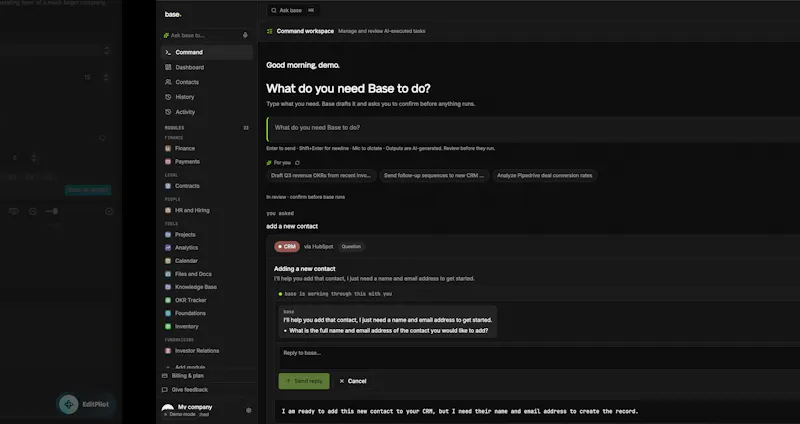Open the Projects tool icon
This screenshot has height=424, width=800.
(x=168, y=234)
